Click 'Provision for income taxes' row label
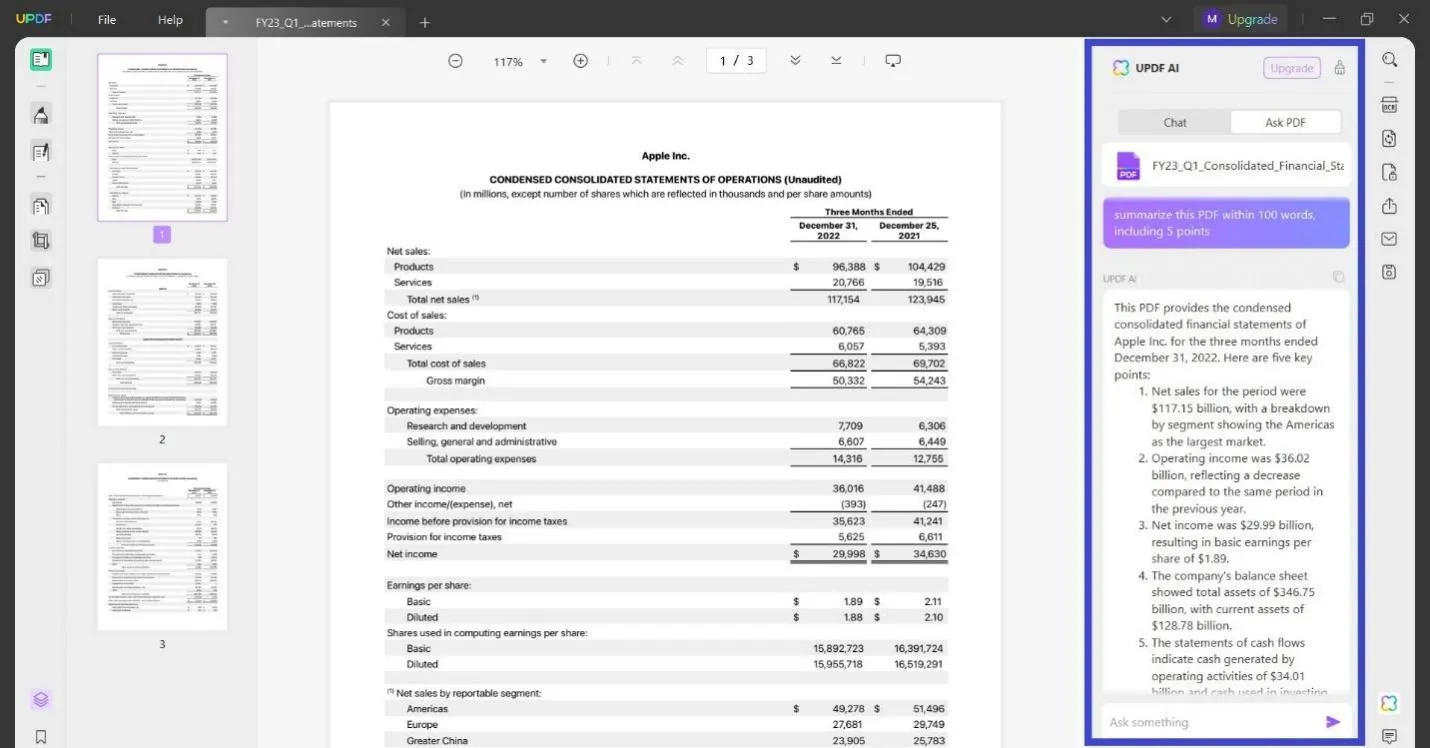The image size is (1430, 748). click(x=444, y=537)
